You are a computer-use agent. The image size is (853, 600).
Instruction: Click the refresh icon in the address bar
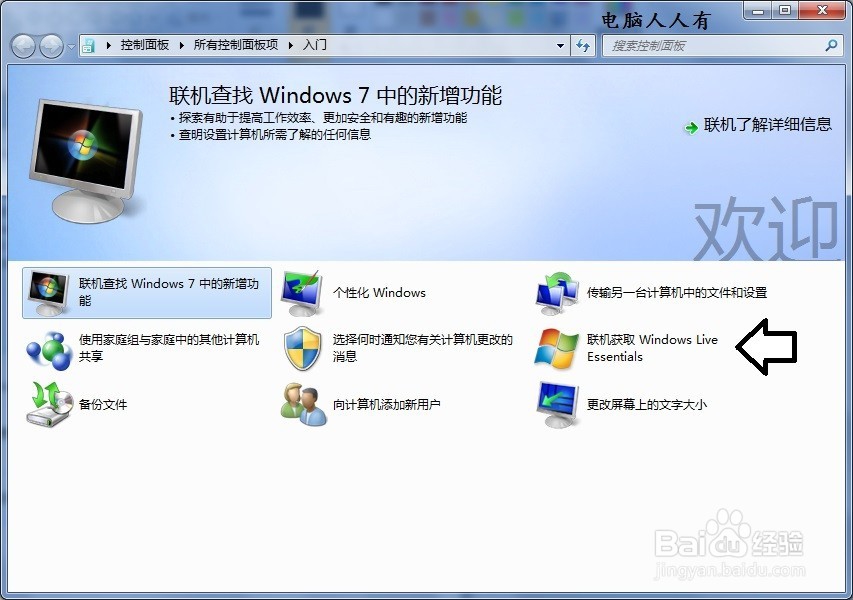point(582,45)
